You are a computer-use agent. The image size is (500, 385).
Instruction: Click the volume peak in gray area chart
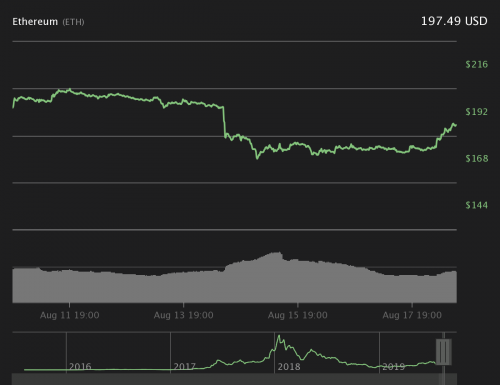[x=277, y=254]
